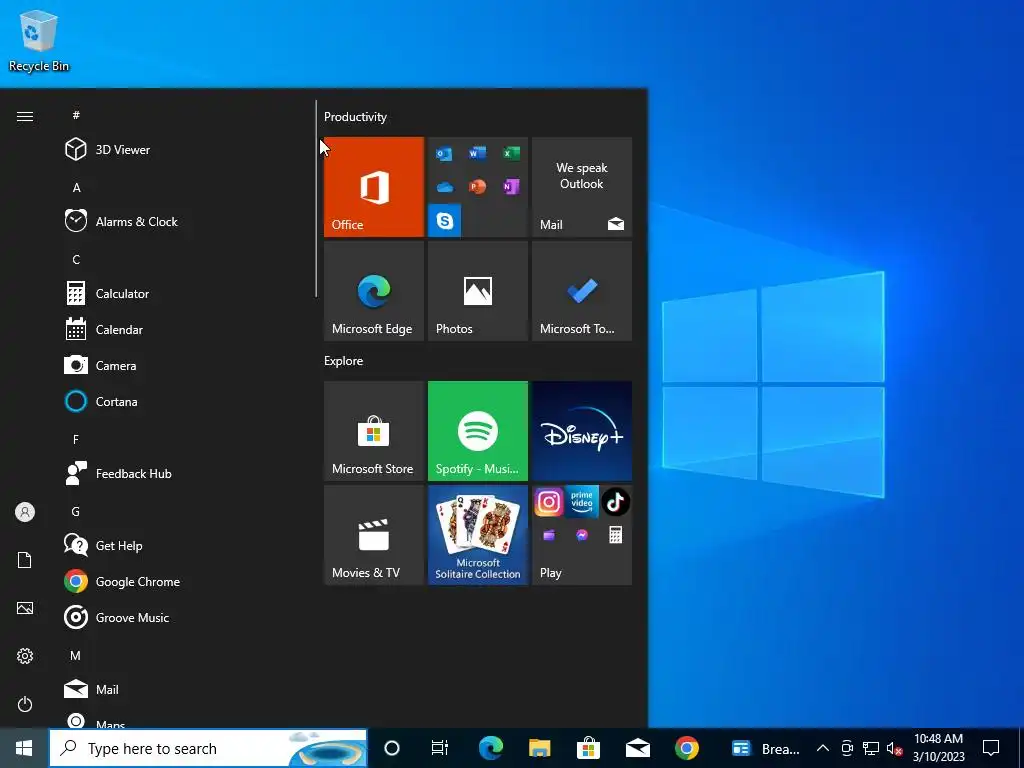Open Task View on taskbar
Viewport: 1024px width, 768px height.
(x=440, y=748)
